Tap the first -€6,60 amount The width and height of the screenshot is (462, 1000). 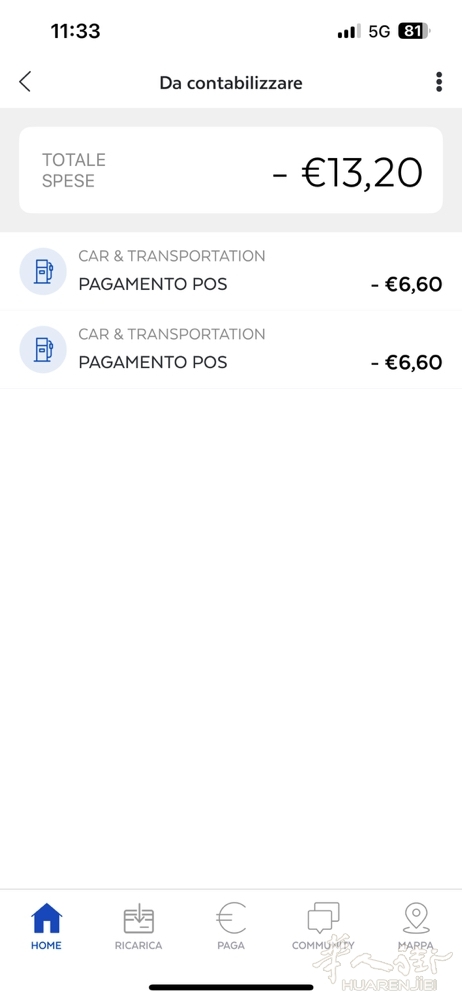406,284
